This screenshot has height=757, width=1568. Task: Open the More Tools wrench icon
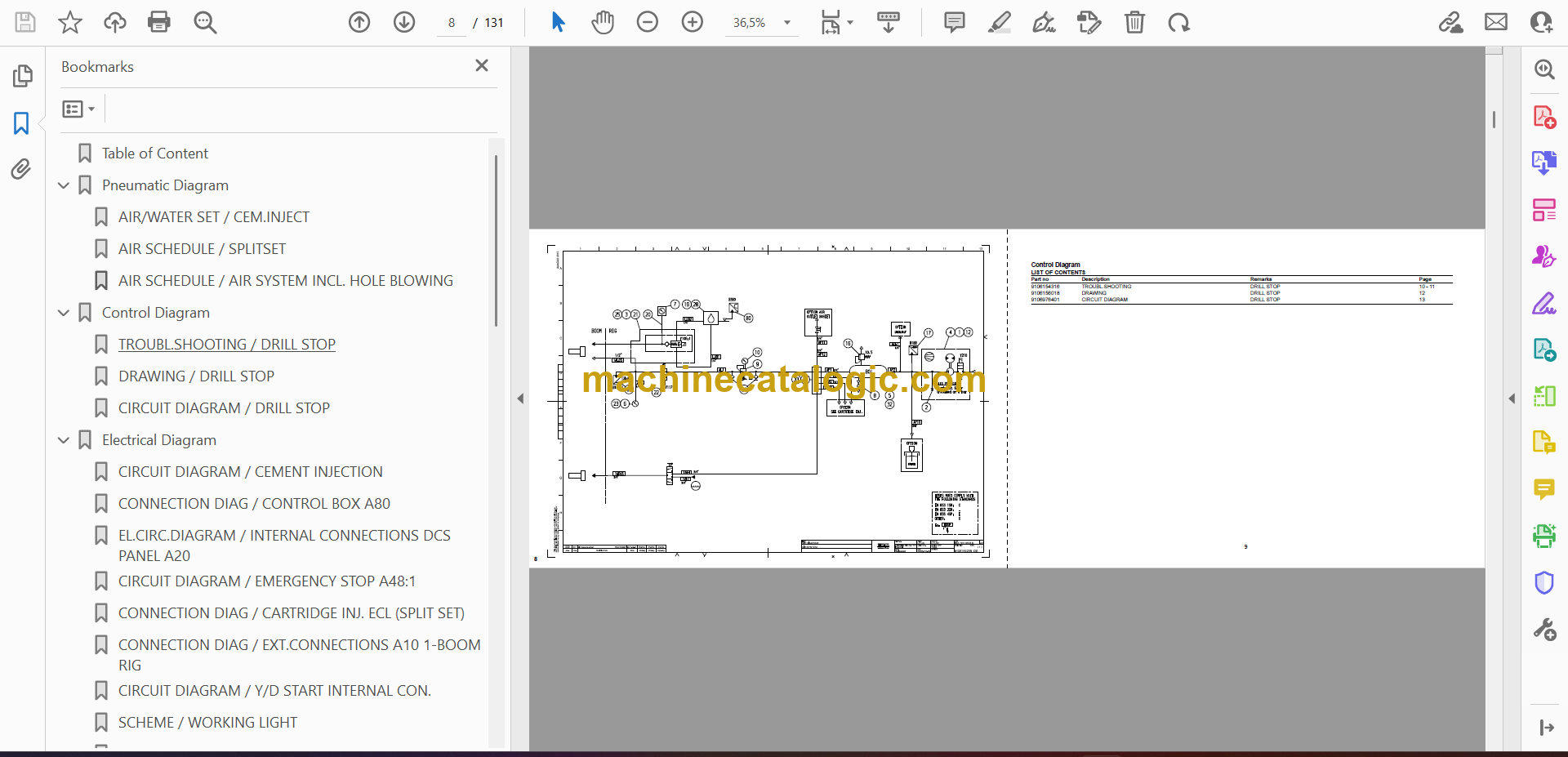coord(1544,630)
